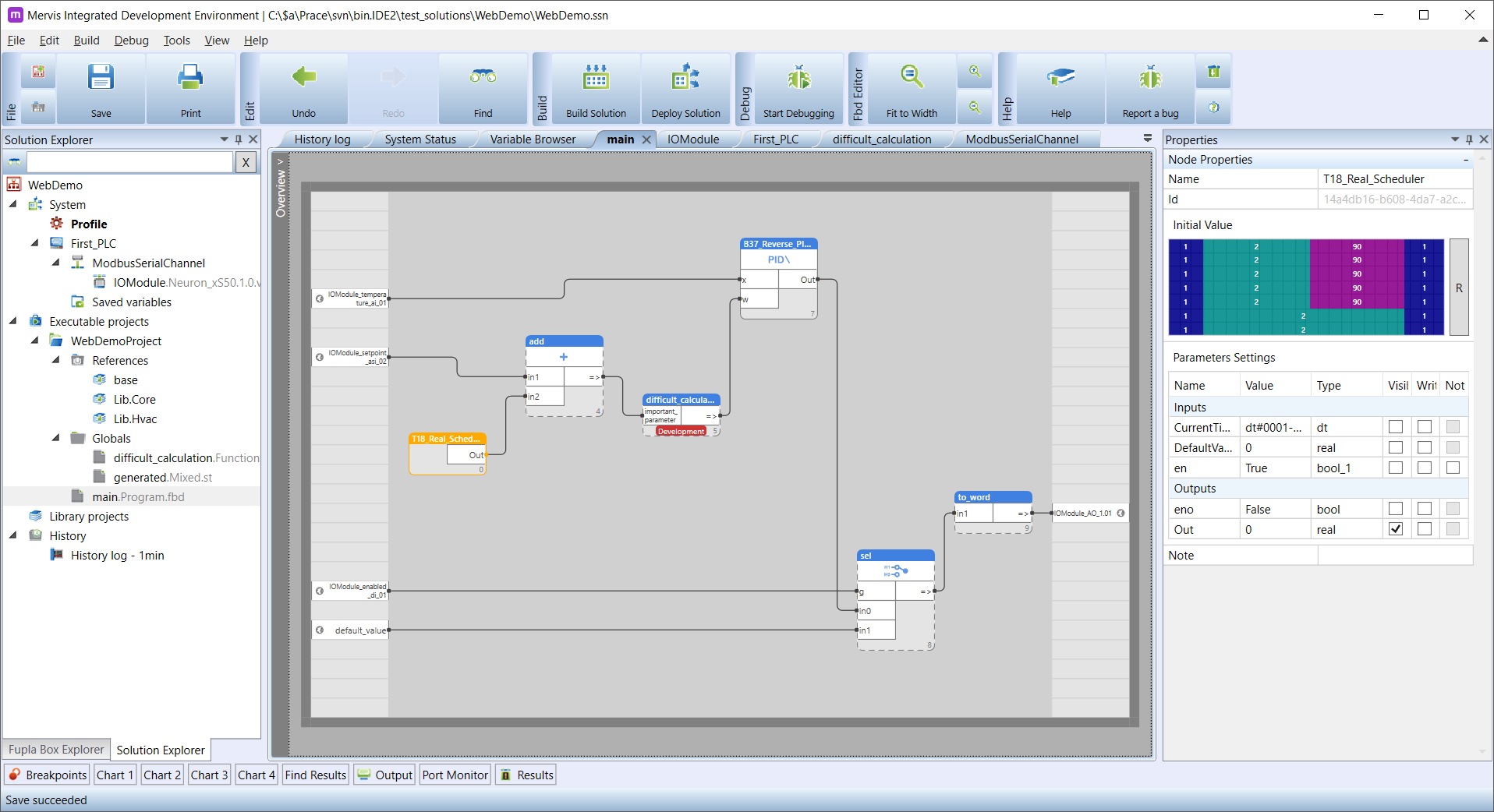Check the Visible checkbox for CurrentTime input
The image size is (1494, 812).
(x=1396, y=427)
